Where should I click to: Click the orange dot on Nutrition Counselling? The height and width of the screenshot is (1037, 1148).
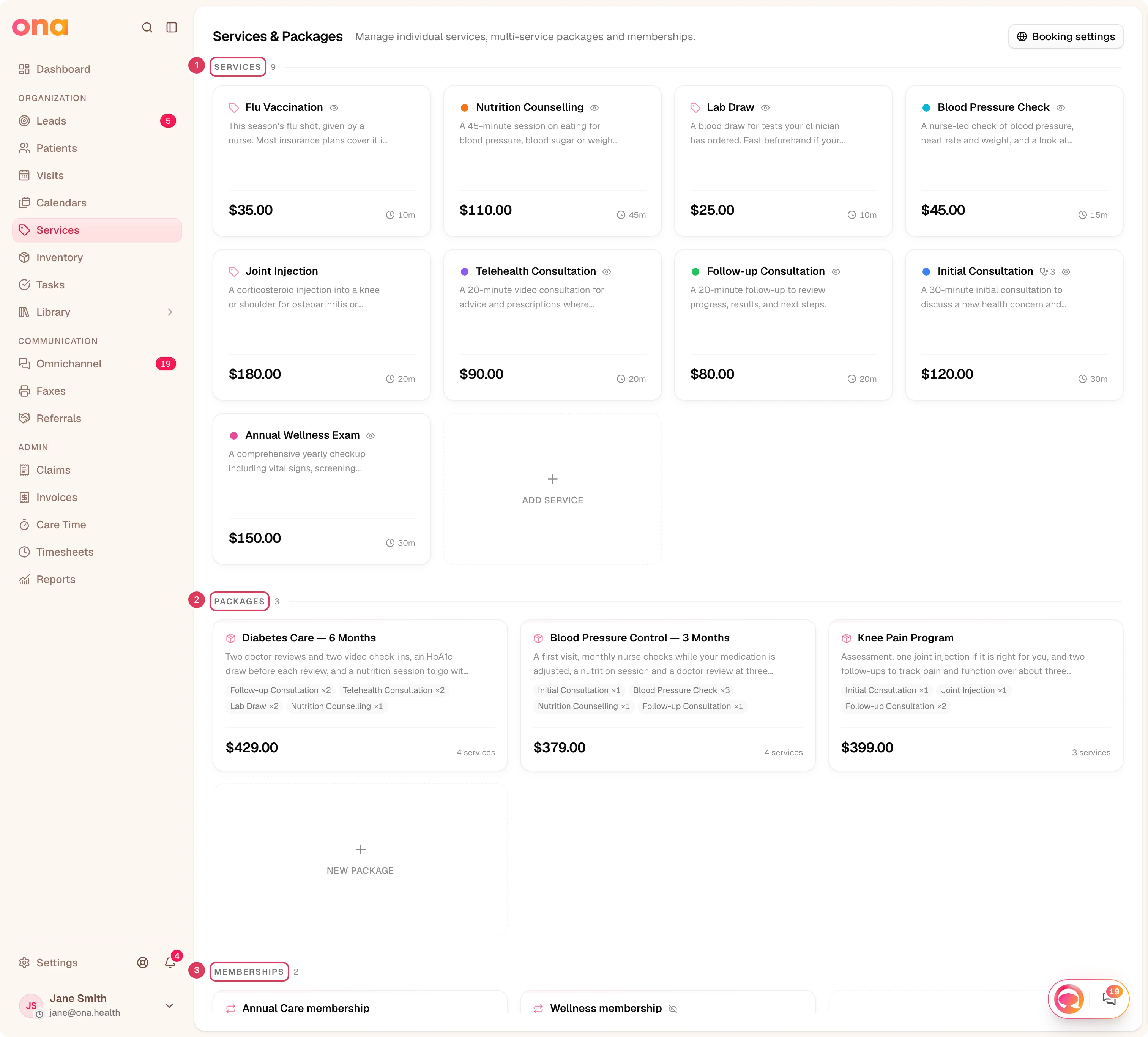[464, 108]
